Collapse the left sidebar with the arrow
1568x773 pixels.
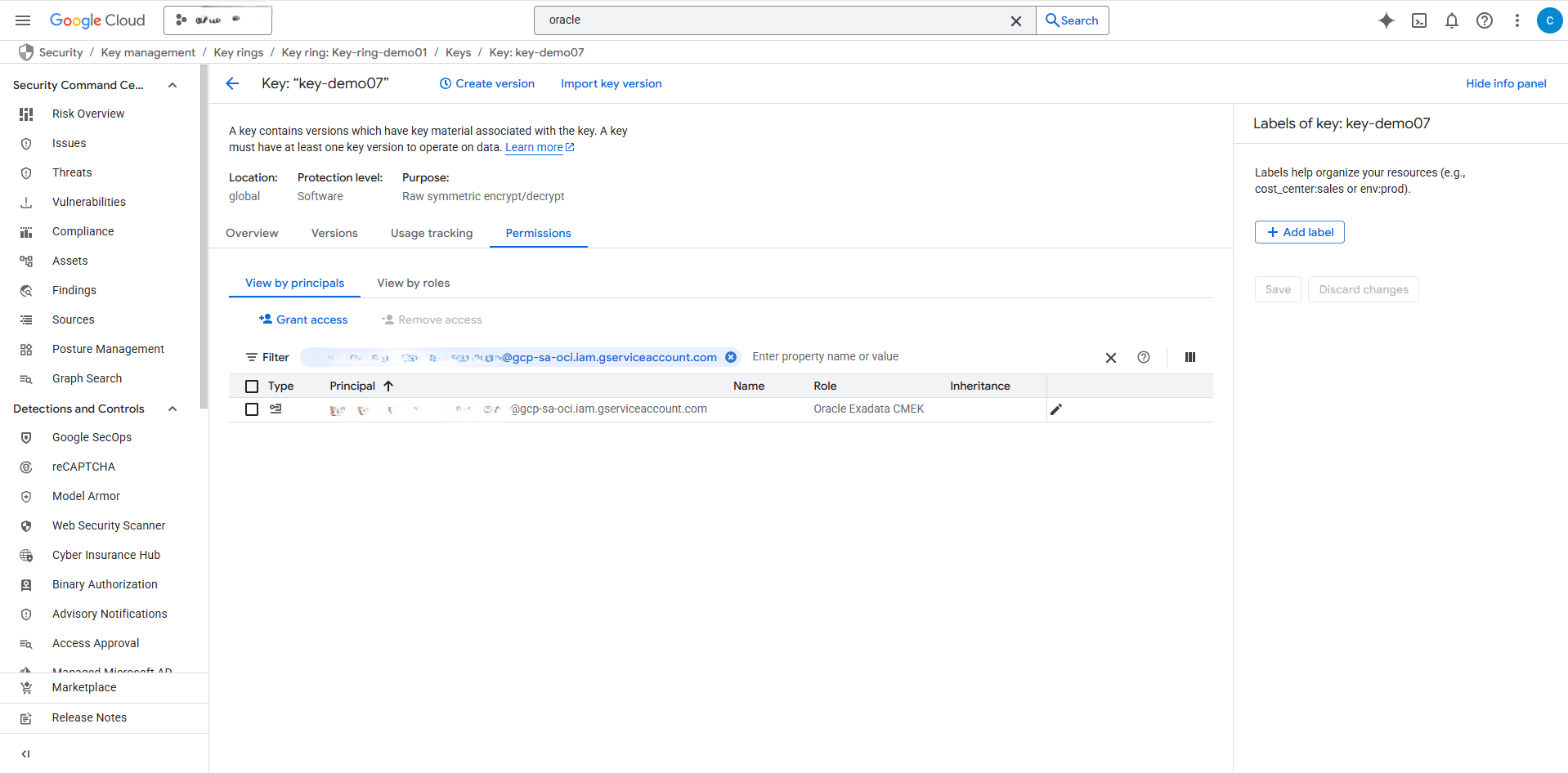(x=25, y=753)
